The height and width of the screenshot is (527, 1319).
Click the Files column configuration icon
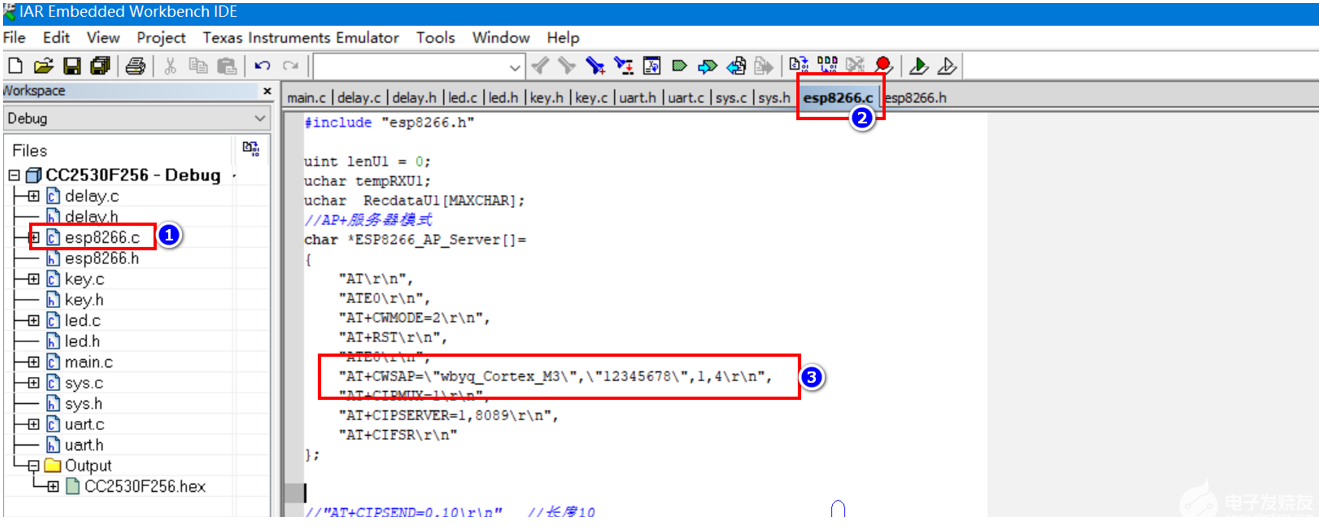[x=251, y=149]
